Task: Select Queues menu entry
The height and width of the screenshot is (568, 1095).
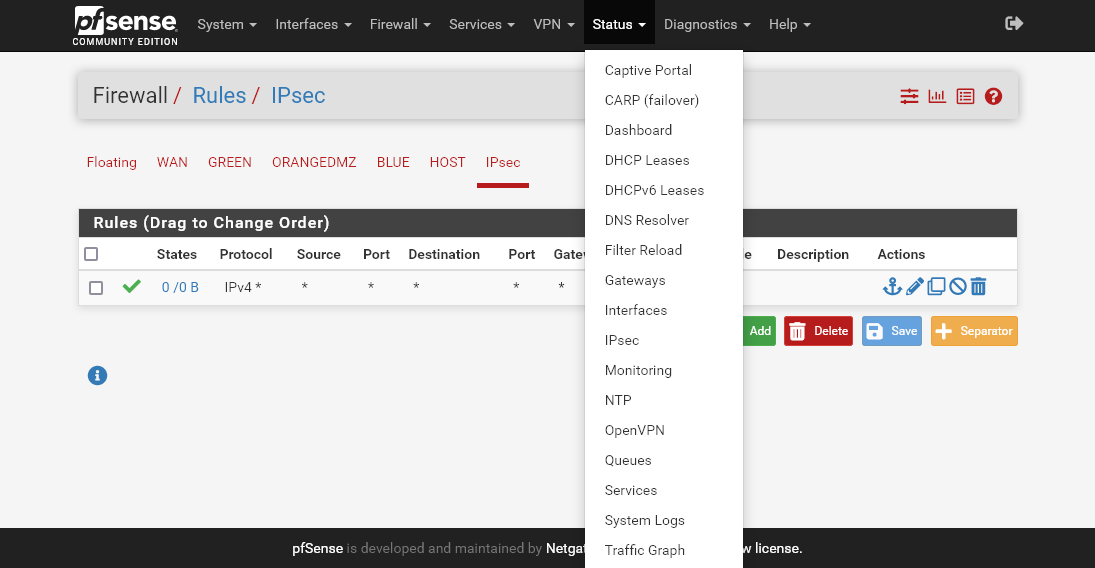Action: [663, 461]
